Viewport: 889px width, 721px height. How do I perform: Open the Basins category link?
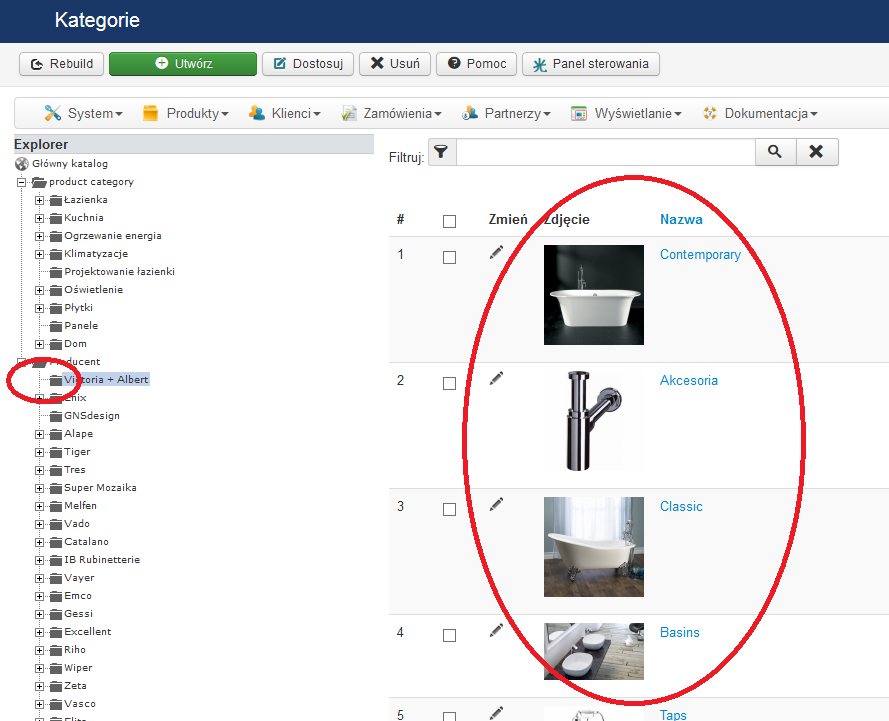coord(680,632)
